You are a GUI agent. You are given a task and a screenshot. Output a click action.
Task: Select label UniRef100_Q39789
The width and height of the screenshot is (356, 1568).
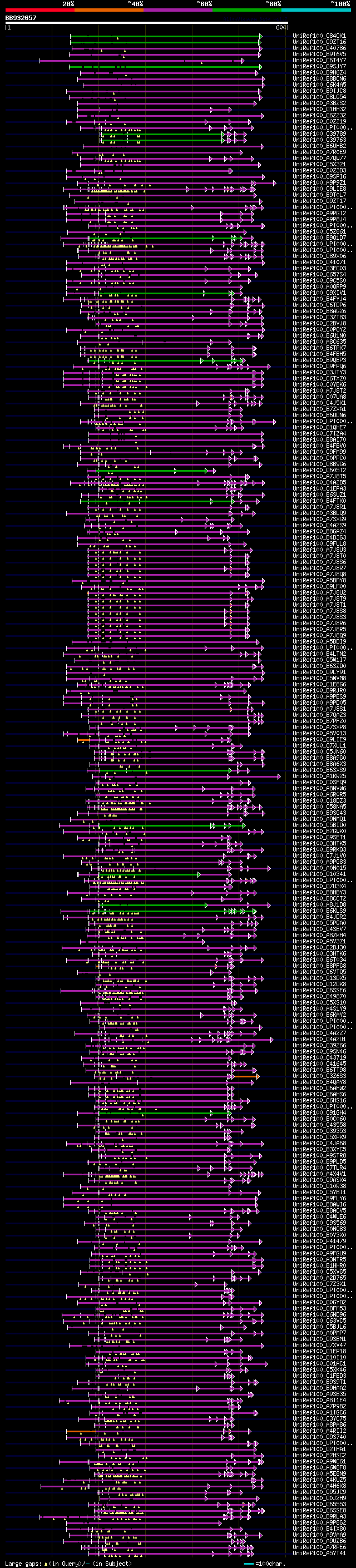(x=319, y=134)
